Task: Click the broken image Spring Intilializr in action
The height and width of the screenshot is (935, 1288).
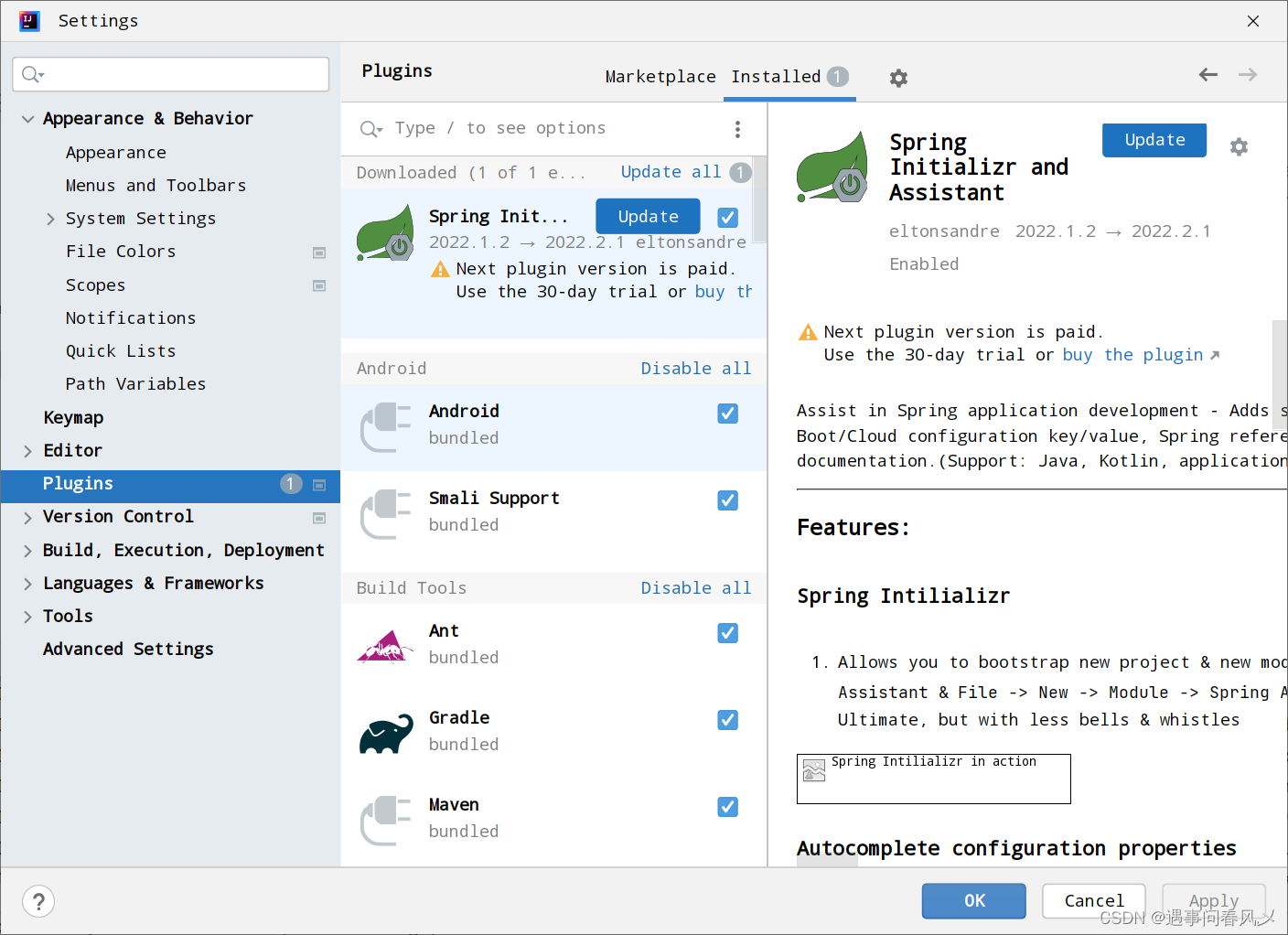Action: coord(934,779)
